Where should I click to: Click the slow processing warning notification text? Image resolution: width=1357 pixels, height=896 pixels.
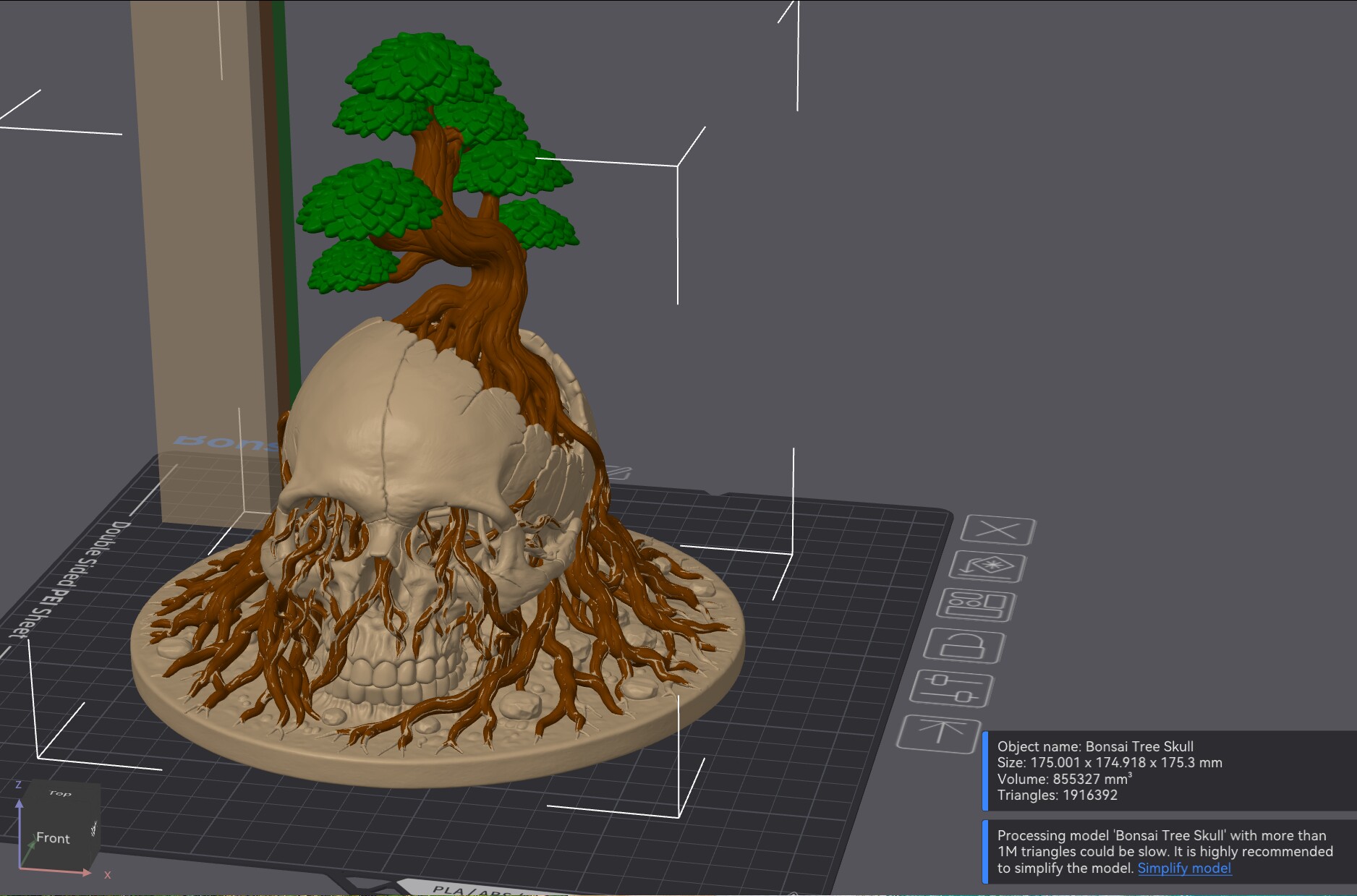[x=1165, y=851]
